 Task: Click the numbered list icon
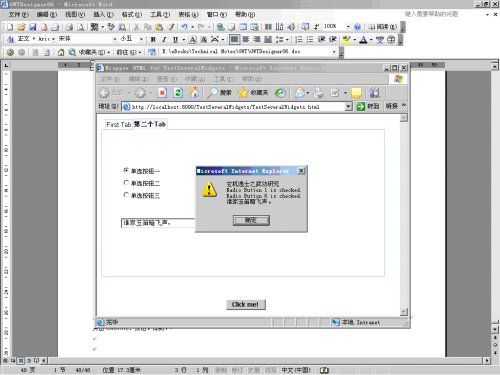coord(299,40)
